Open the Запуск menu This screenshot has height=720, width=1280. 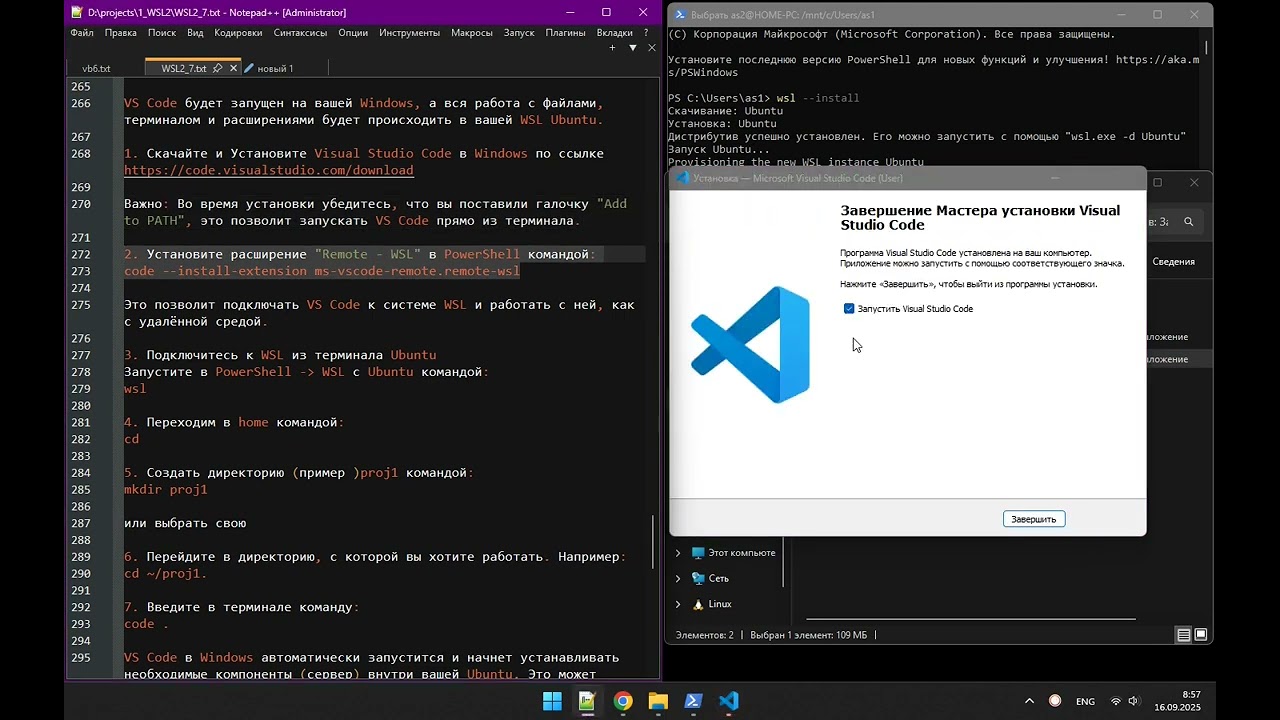pos(519,32)
